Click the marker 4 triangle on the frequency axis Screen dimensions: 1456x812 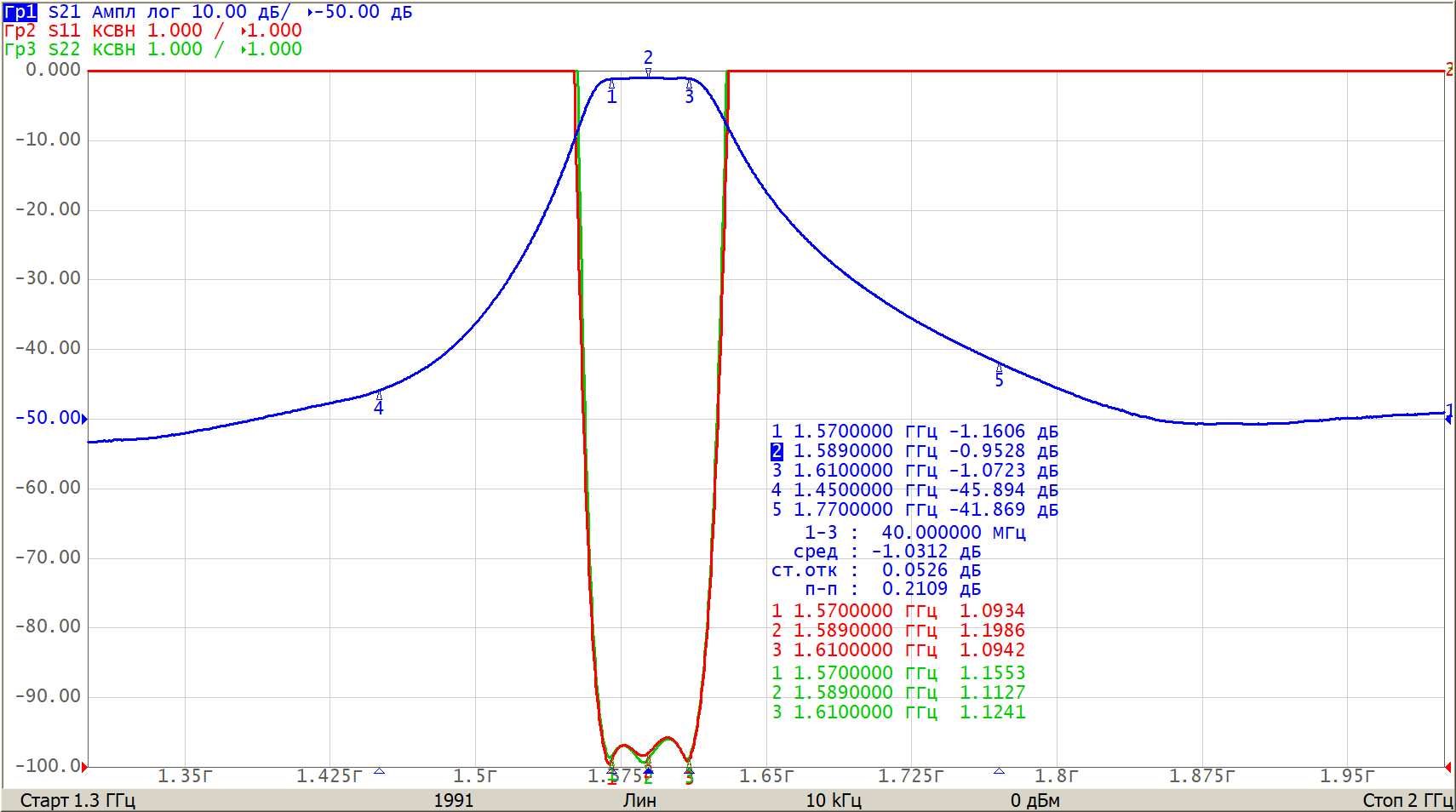tap(379, 771)
